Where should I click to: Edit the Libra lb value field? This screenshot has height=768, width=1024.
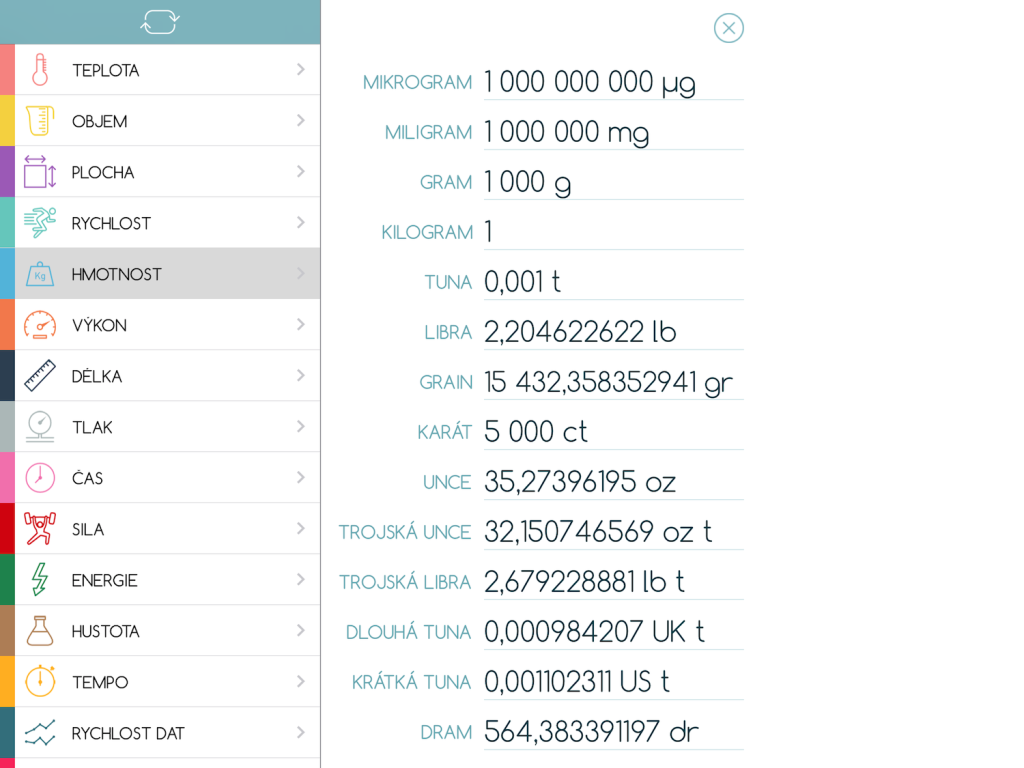point(613,333)
